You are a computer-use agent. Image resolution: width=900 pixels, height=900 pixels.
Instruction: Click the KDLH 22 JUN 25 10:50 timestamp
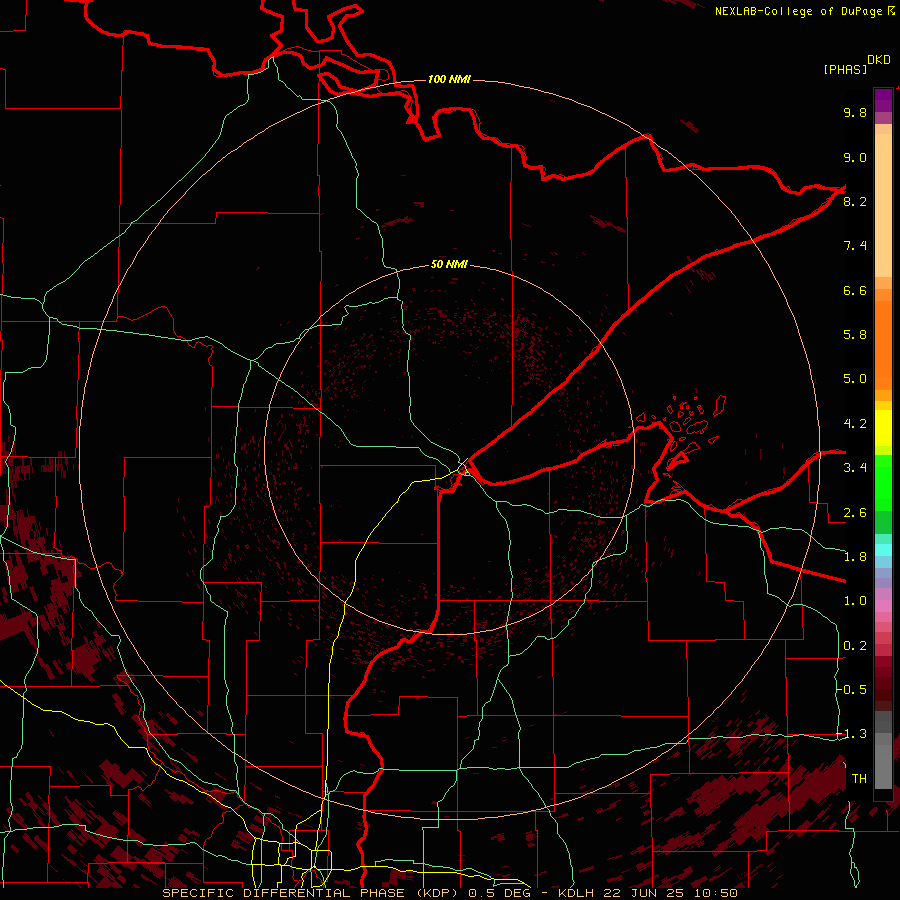tap(647, 893)
